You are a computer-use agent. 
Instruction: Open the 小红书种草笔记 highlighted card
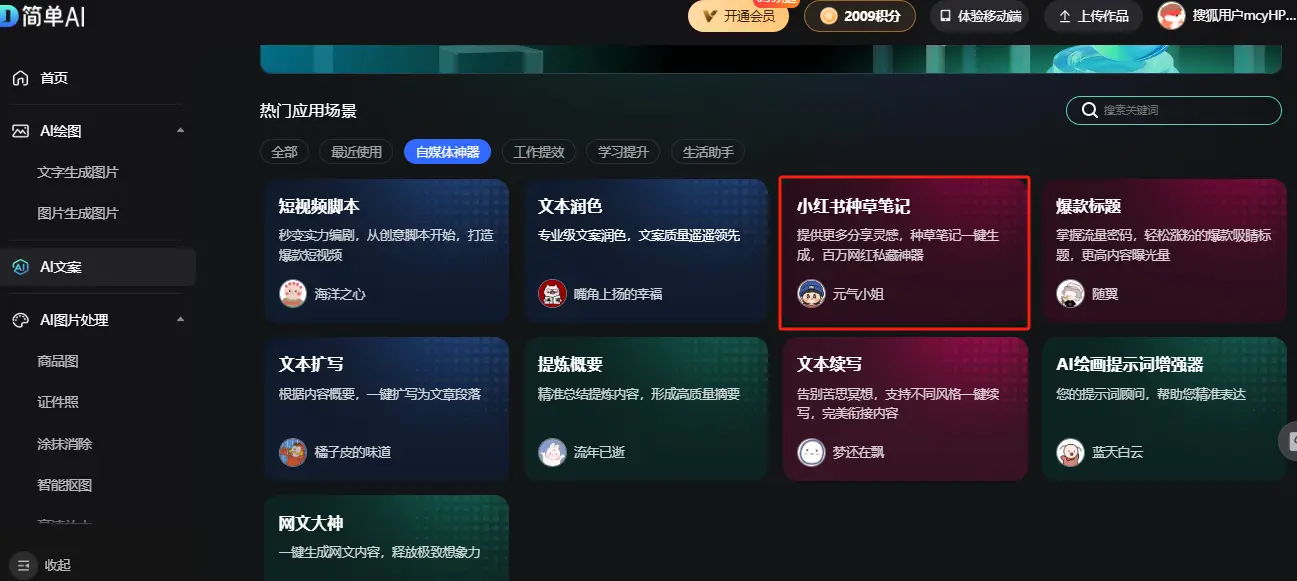point(904,249)
